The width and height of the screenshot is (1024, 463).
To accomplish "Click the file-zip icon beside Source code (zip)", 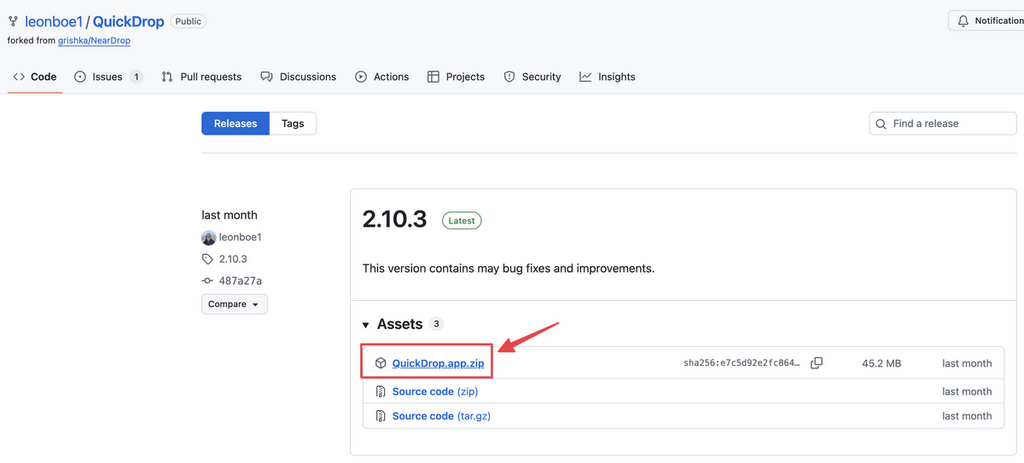I will 380,391.
